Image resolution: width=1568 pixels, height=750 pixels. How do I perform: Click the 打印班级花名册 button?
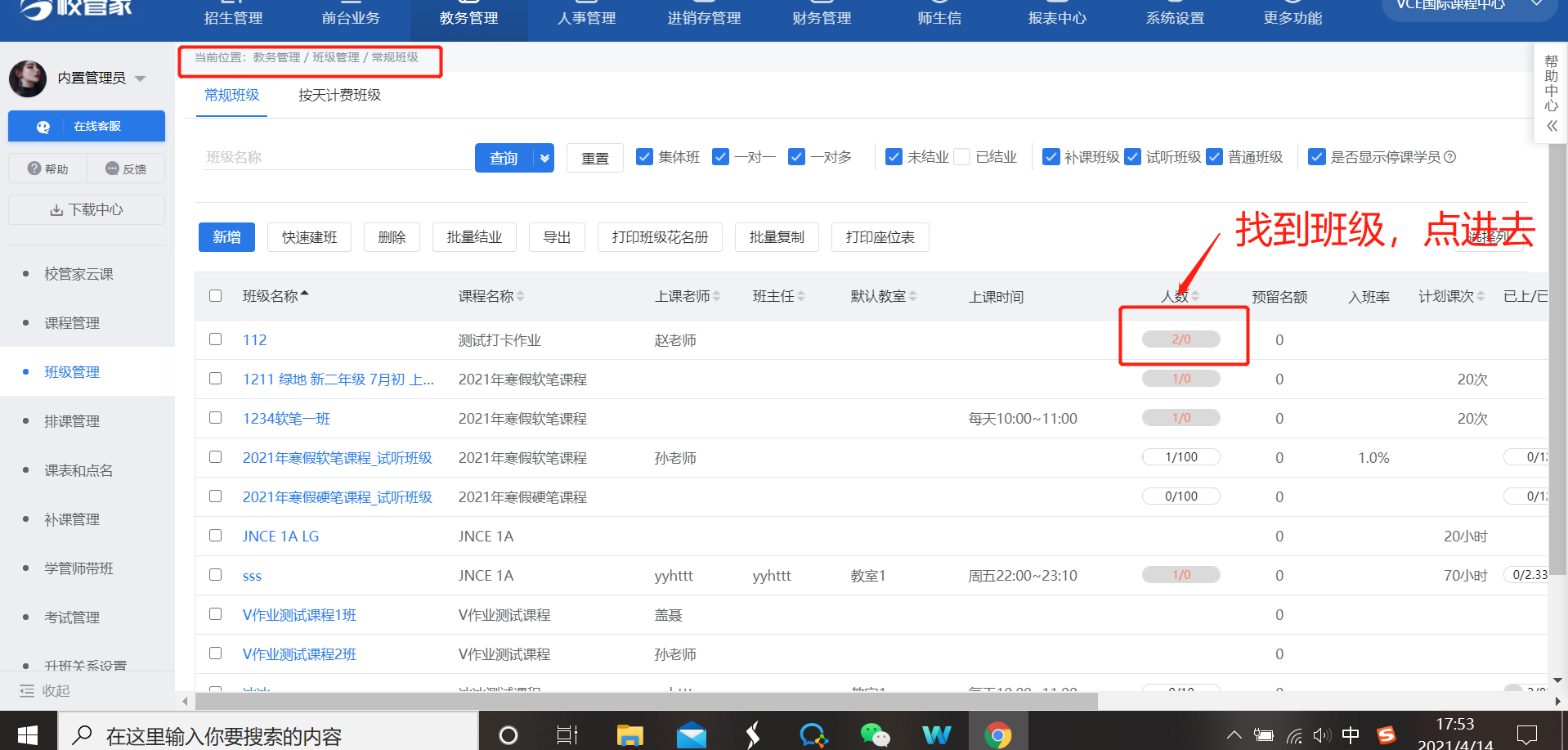click(660, 237)
